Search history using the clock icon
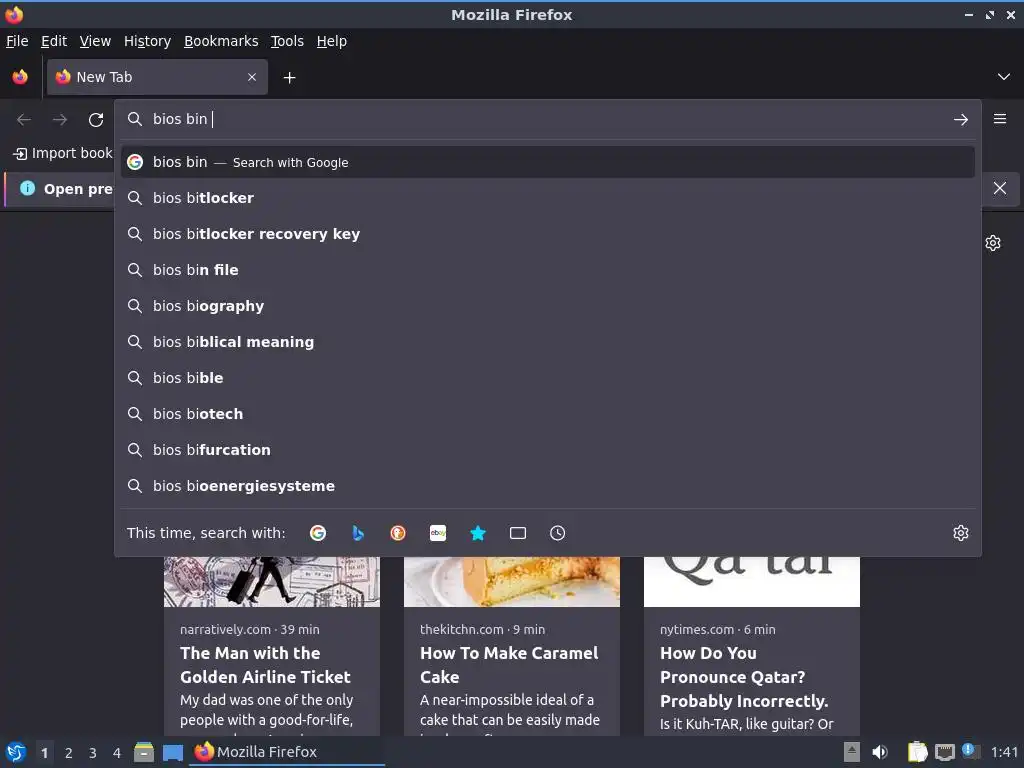This screenshot has height=768, width=1024. [558, 533]
